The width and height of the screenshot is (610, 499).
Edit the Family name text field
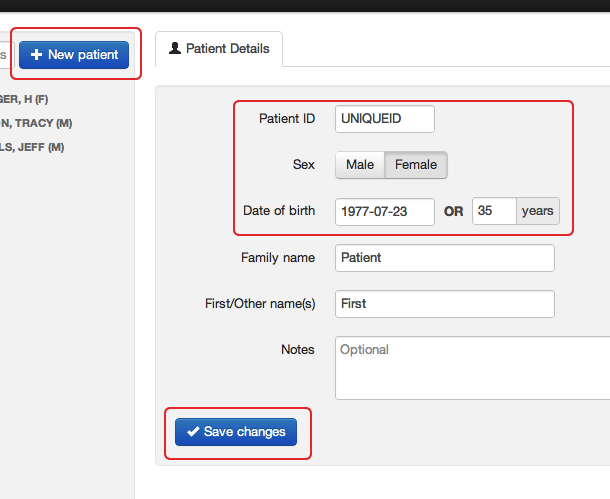pyautogui.click(x=444, y=258)
